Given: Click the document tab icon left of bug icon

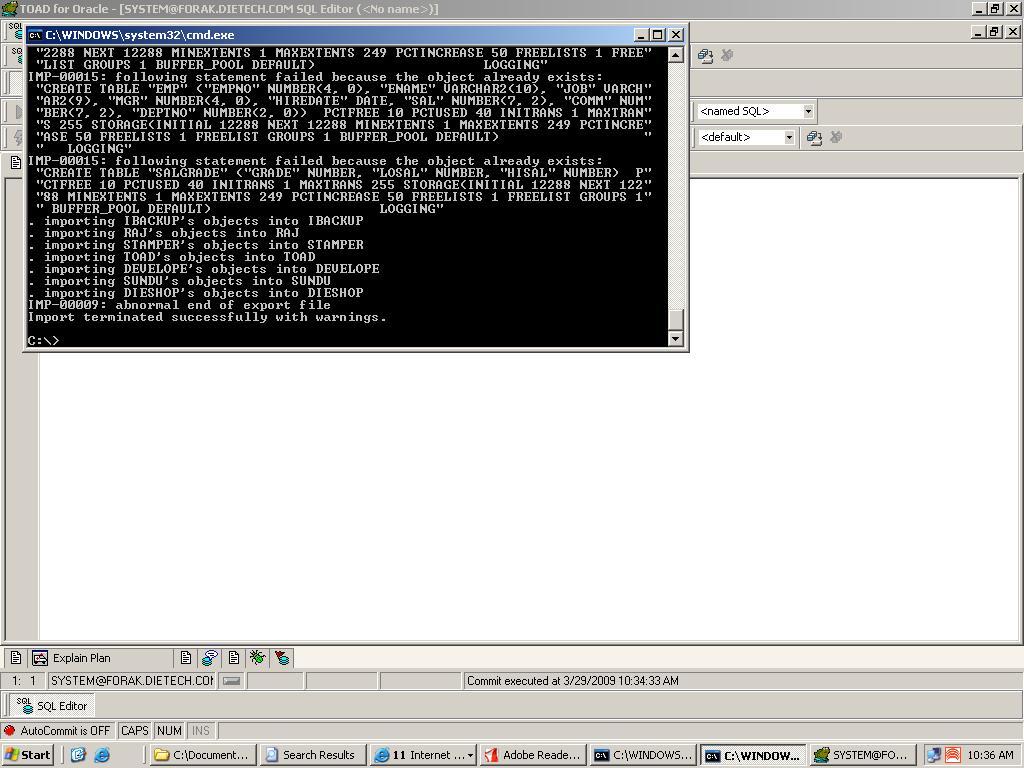Looking at the screenshot, I should 234,658.
